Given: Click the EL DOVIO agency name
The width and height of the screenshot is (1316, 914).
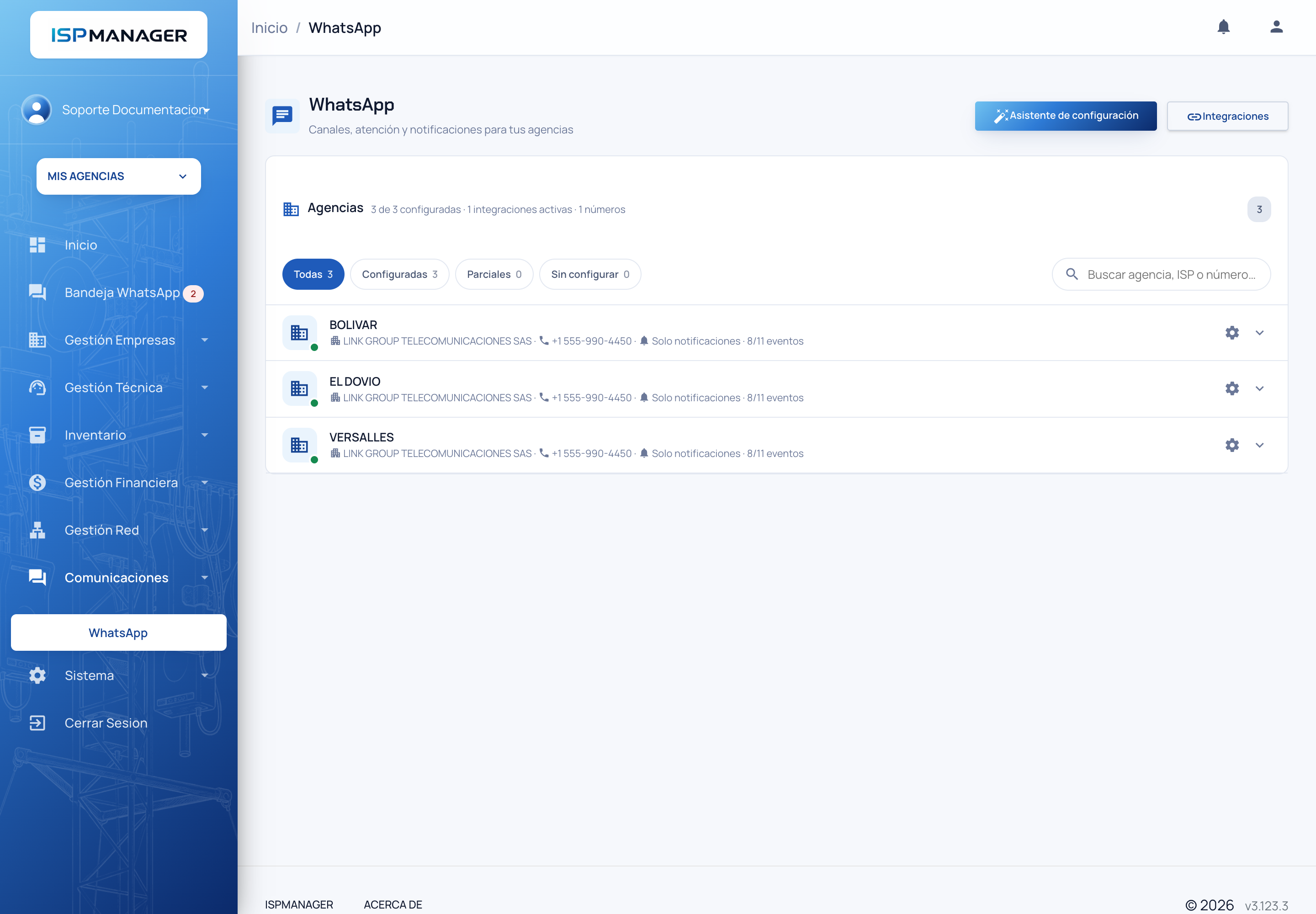Looking at the screenshot, I should pos(355,382).
